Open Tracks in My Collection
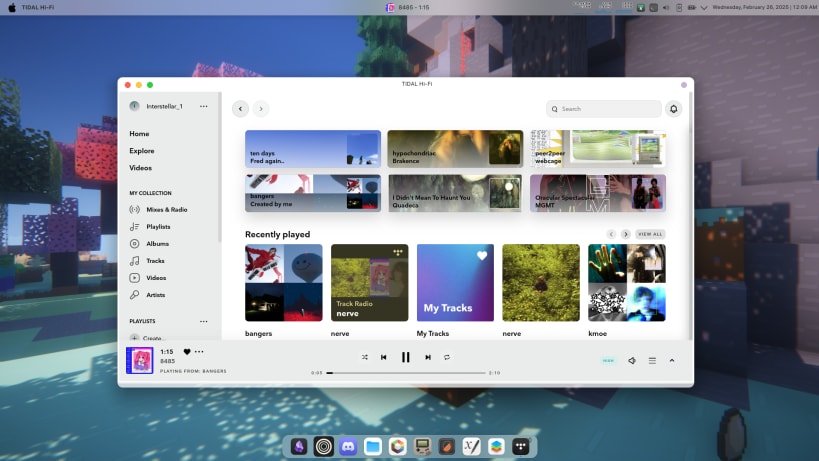 click(x=155, y=261)
